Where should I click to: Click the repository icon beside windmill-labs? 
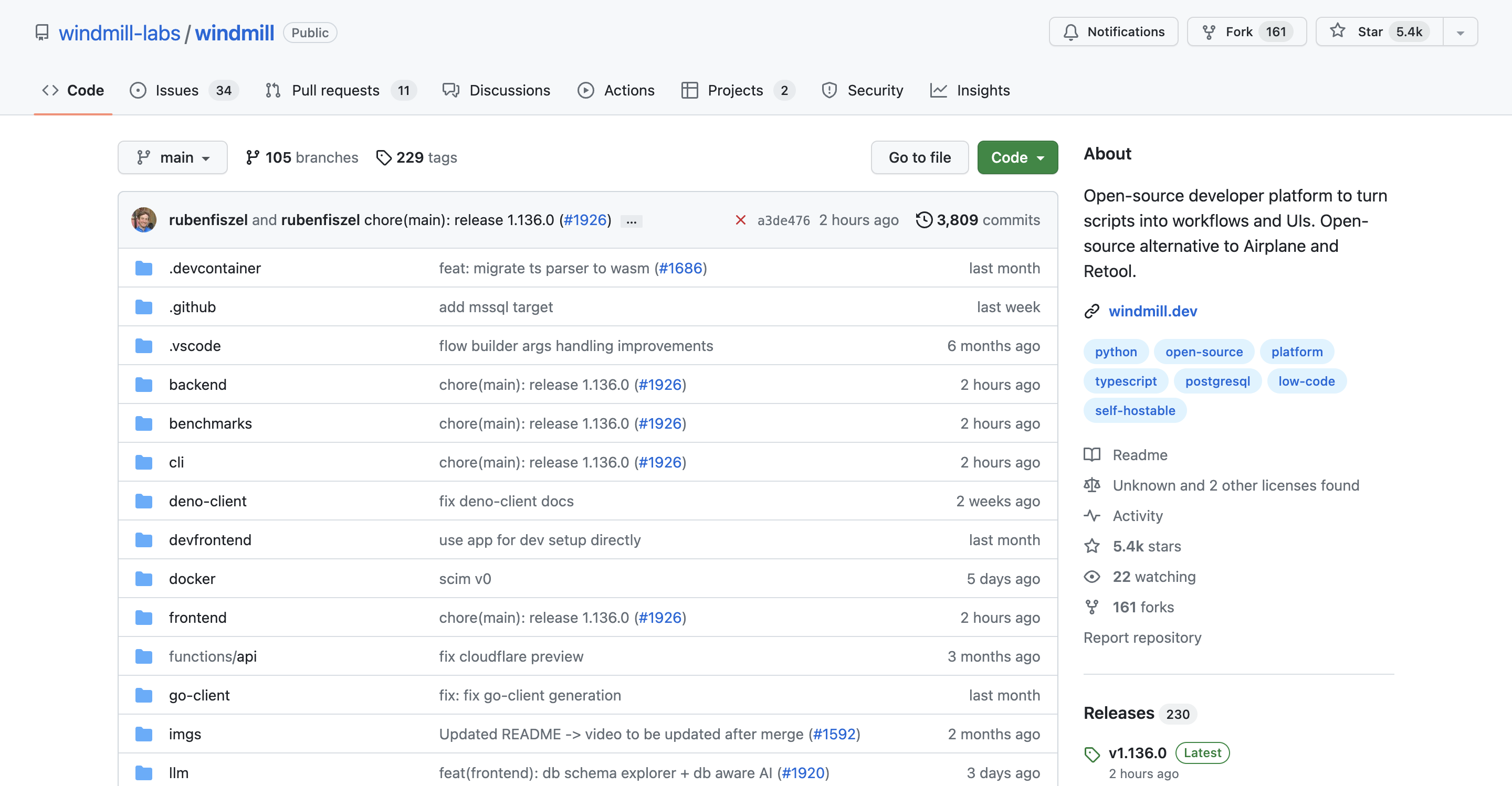click(x=41, y=32)
